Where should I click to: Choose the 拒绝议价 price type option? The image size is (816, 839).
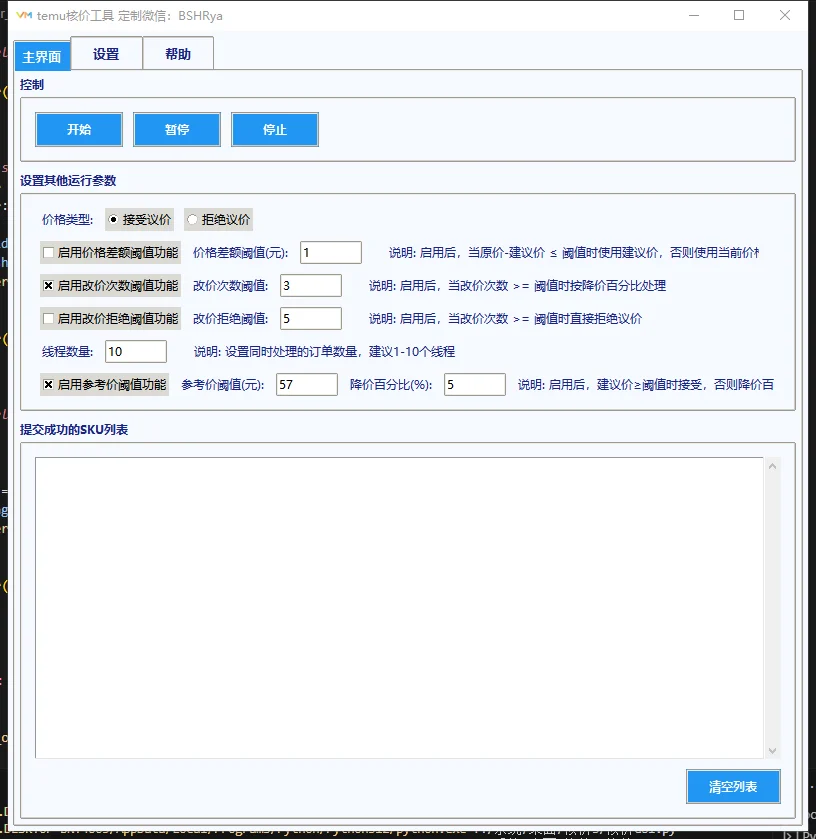191,219
